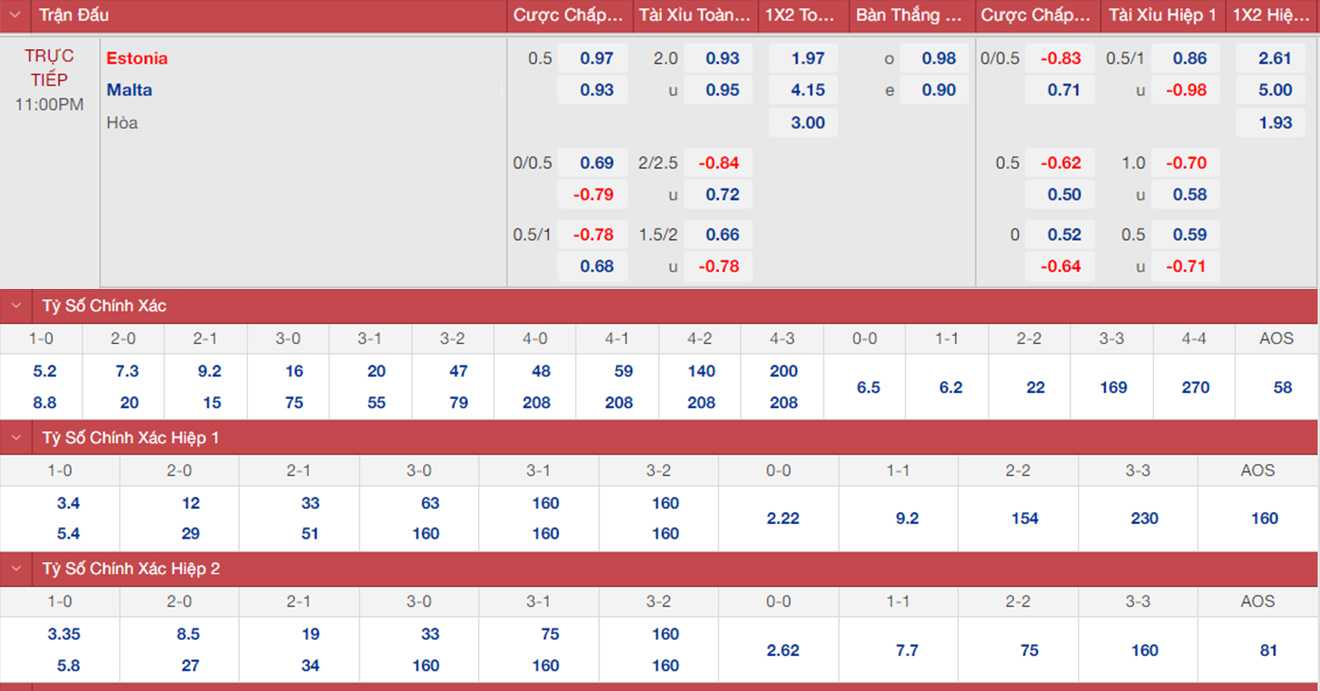Screen dimensions: 1320x691
Task: Choose full-time draw odds 3.00
Action: coord(807,123)
